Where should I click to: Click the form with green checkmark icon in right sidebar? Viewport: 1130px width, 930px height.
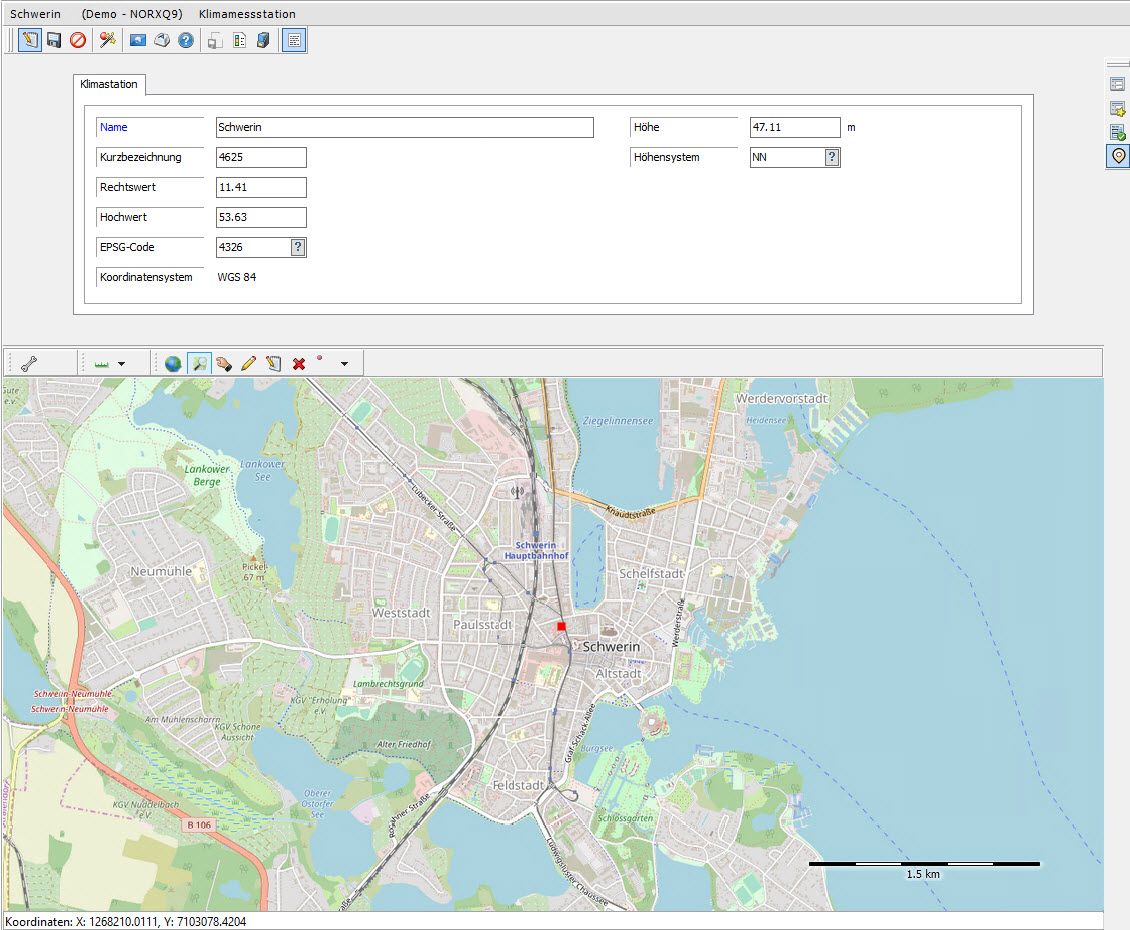click(1117, 133)
